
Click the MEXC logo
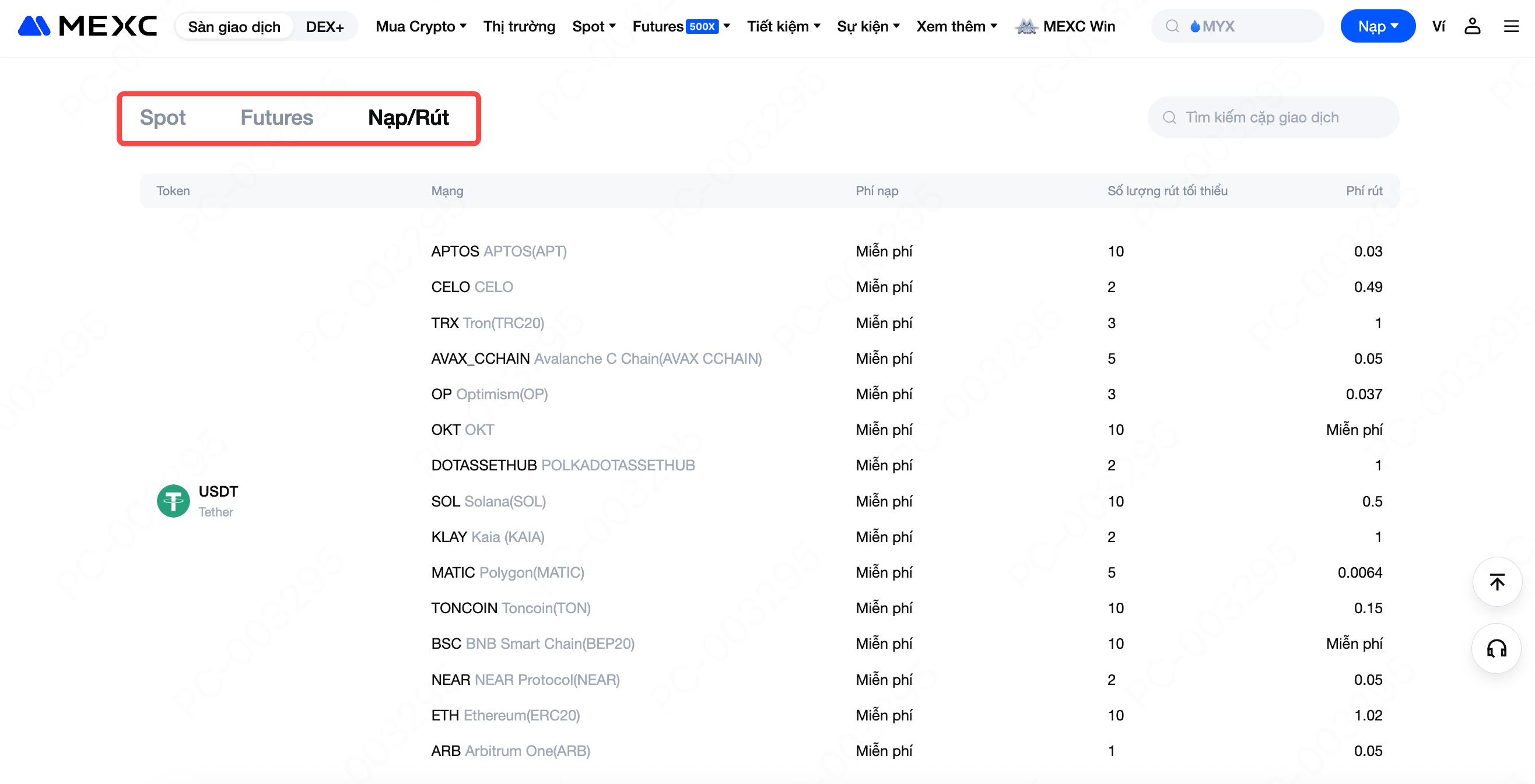87,26
